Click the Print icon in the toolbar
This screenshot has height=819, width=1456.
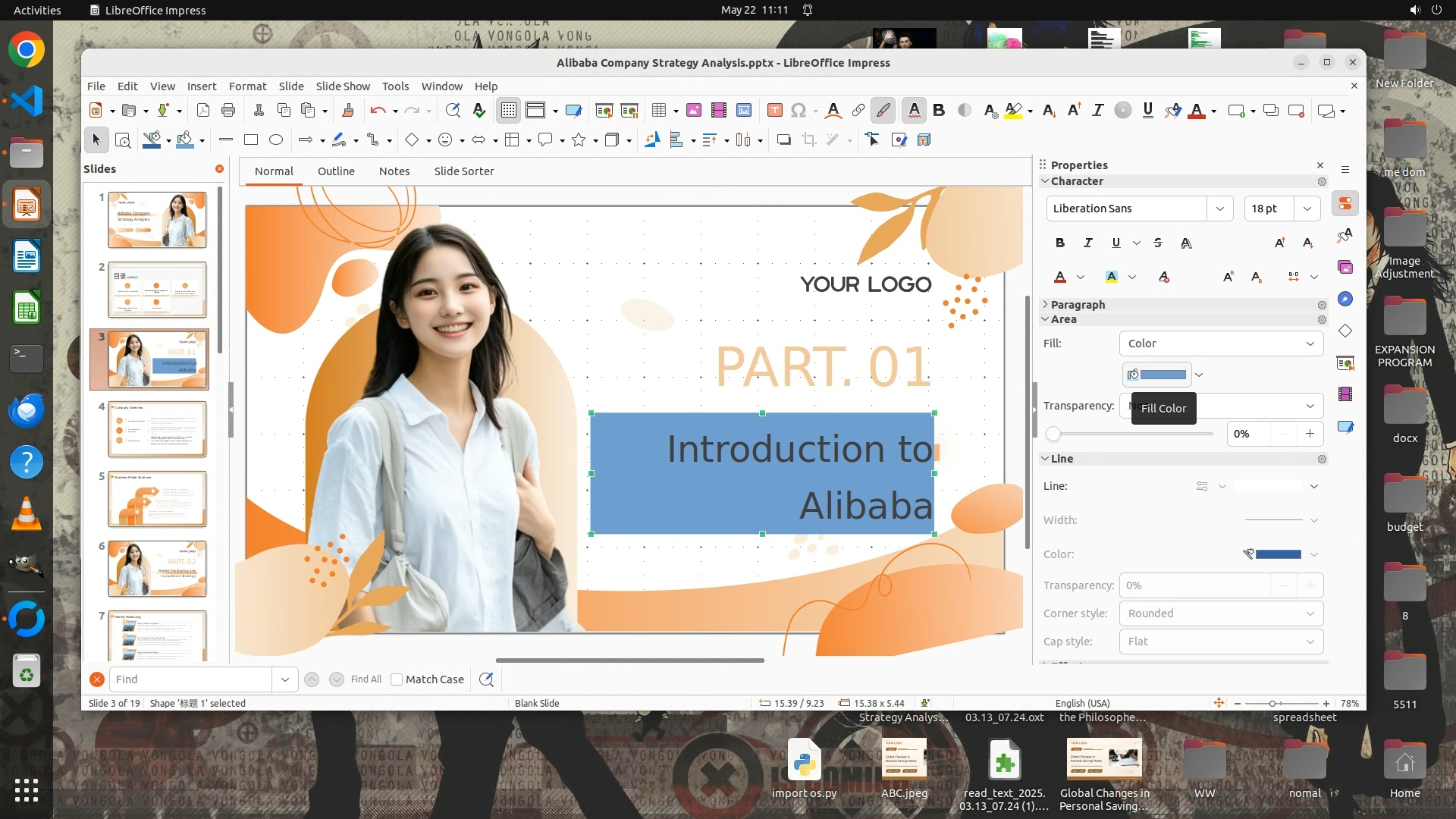228,111
